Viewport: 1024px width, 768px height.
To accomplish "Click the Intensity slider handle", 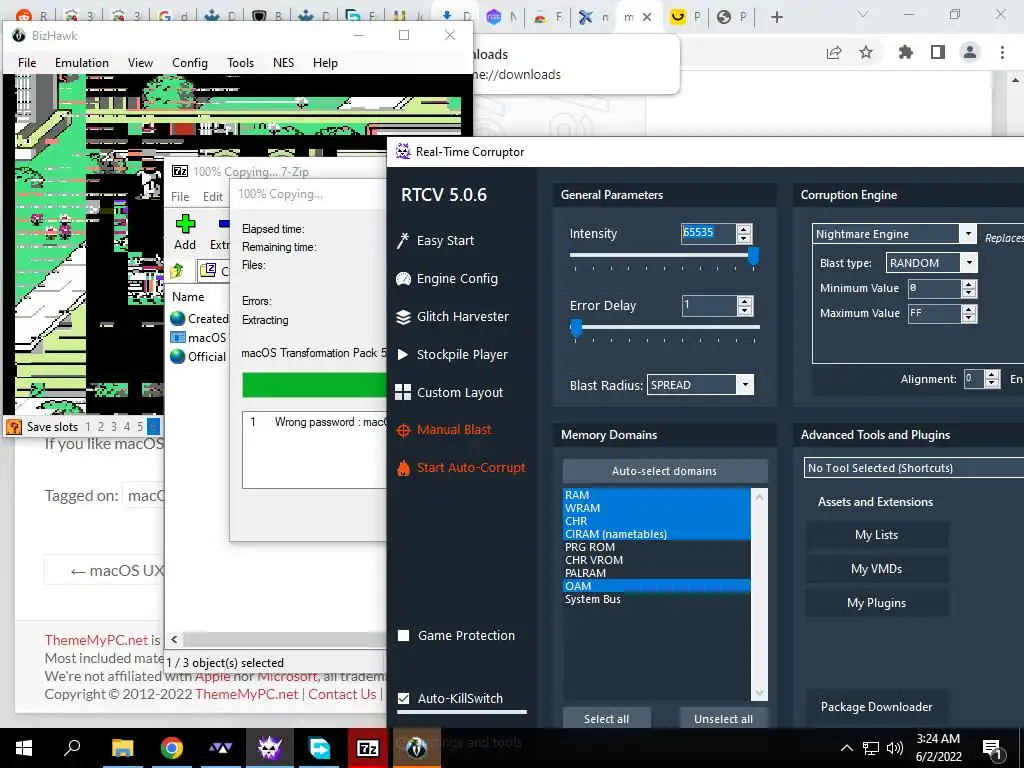I will pyautogui.click(x=753, y=256).
